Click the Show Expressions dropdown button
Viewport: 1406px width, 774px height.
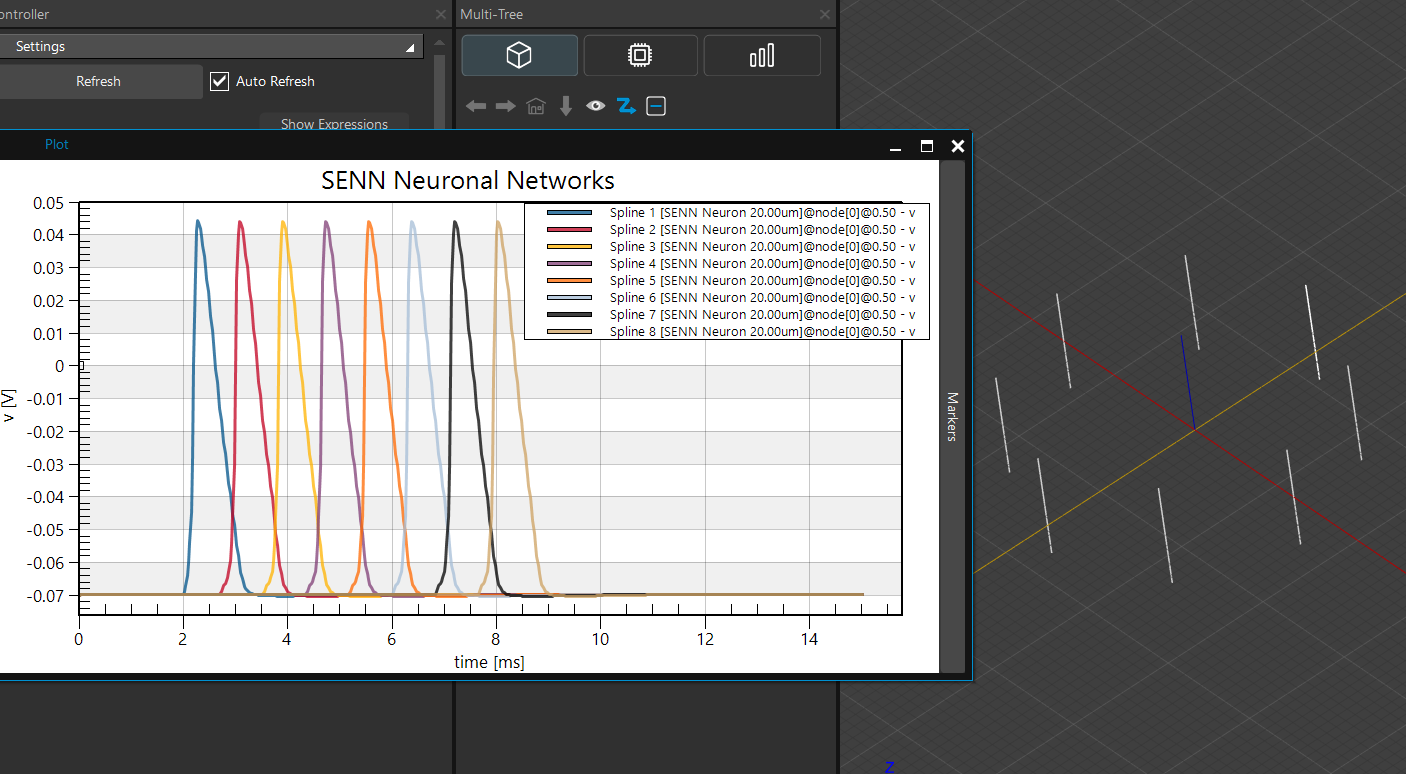click(334, 124)
